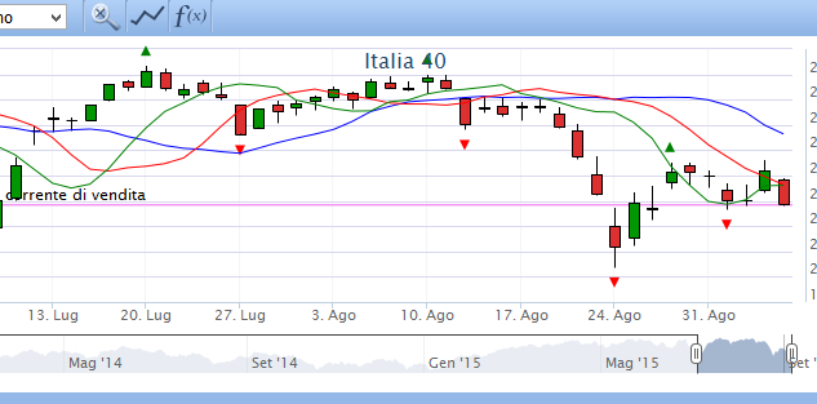The image size is (817, 404).
Task: Click Set '14 in navigator timeline
Action: pos(274,363)
